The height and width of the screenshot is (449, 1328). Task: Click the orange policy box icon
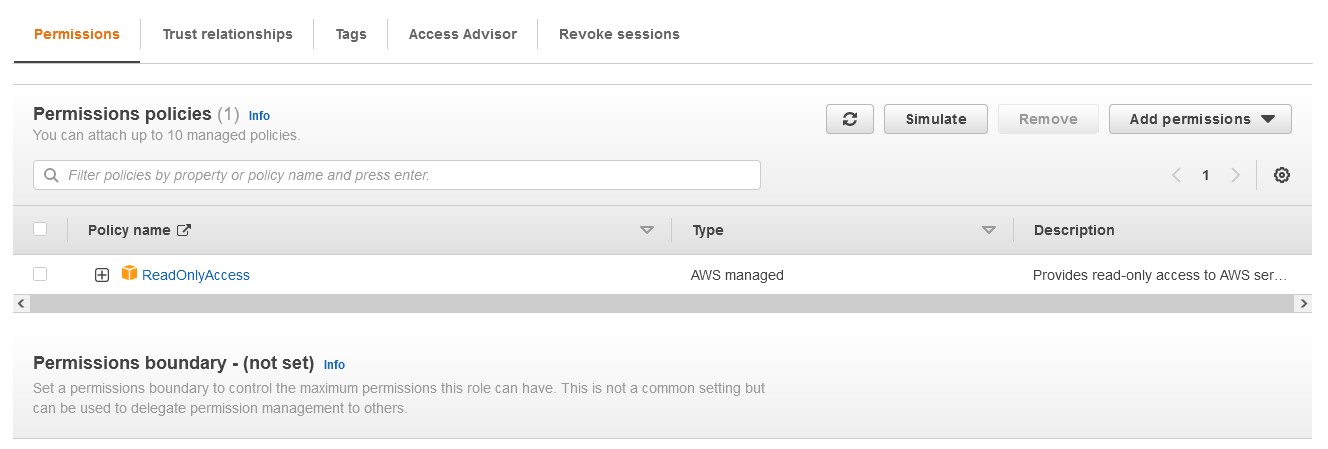click(x=129, y=273)
